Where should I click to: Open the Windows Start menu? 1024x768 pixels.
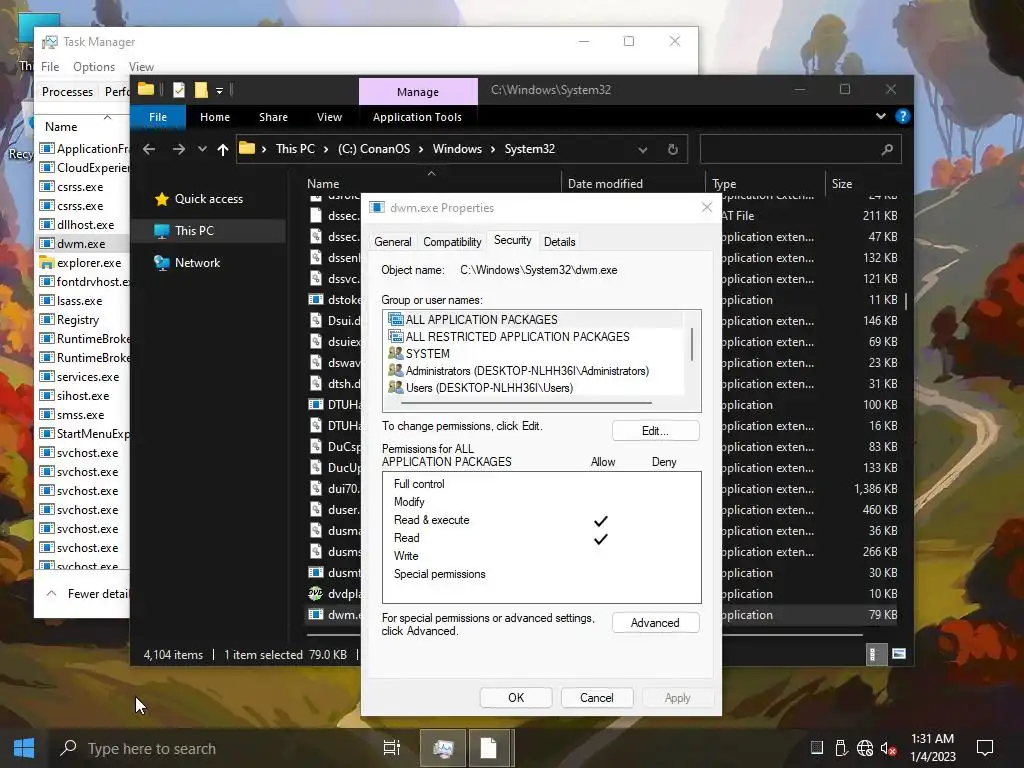coord(24,748)
